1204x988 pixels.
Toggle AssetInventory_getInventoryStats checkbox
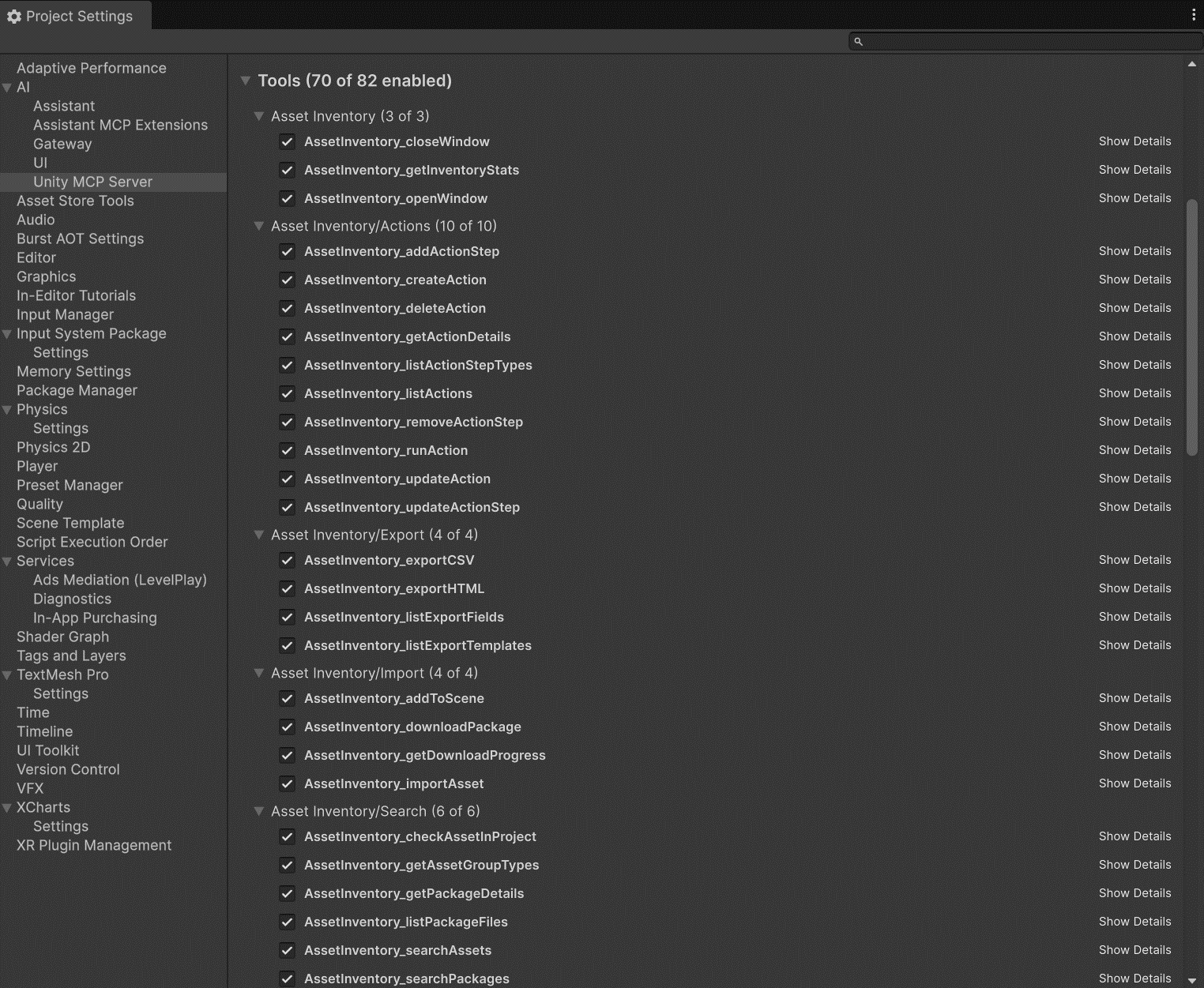pyautogui.click(x=288, y=171)
